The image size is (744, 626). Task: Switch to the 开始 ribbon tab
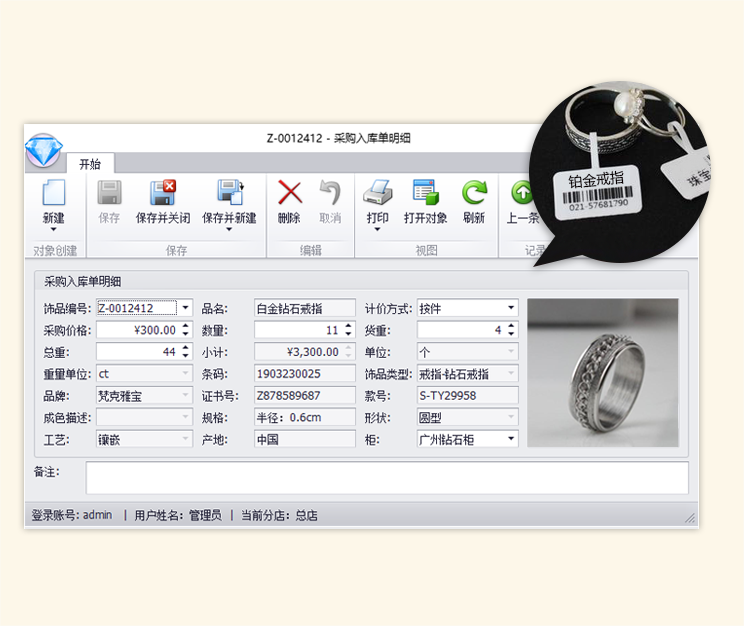[90, 164]
